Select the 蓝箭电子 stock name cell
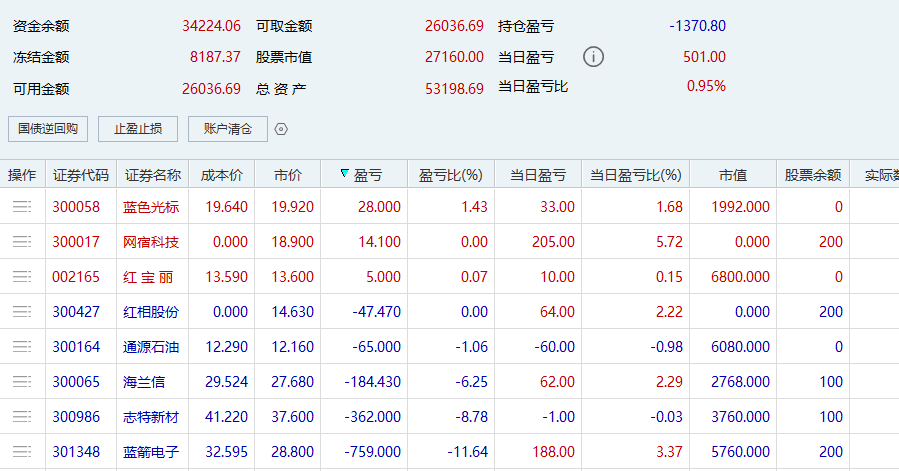899x471 pixels. pos(151,452)
